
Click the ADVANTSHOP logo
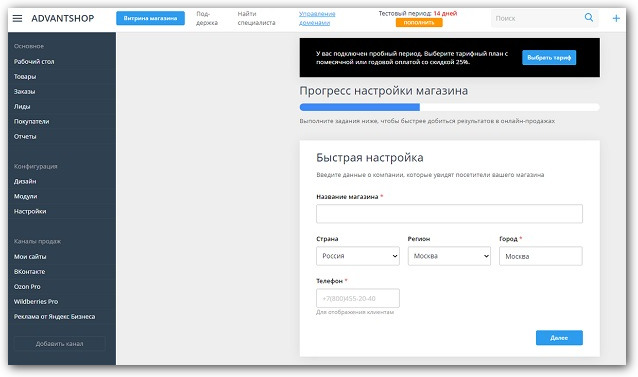pyautogui.click(x=63, y=18)
